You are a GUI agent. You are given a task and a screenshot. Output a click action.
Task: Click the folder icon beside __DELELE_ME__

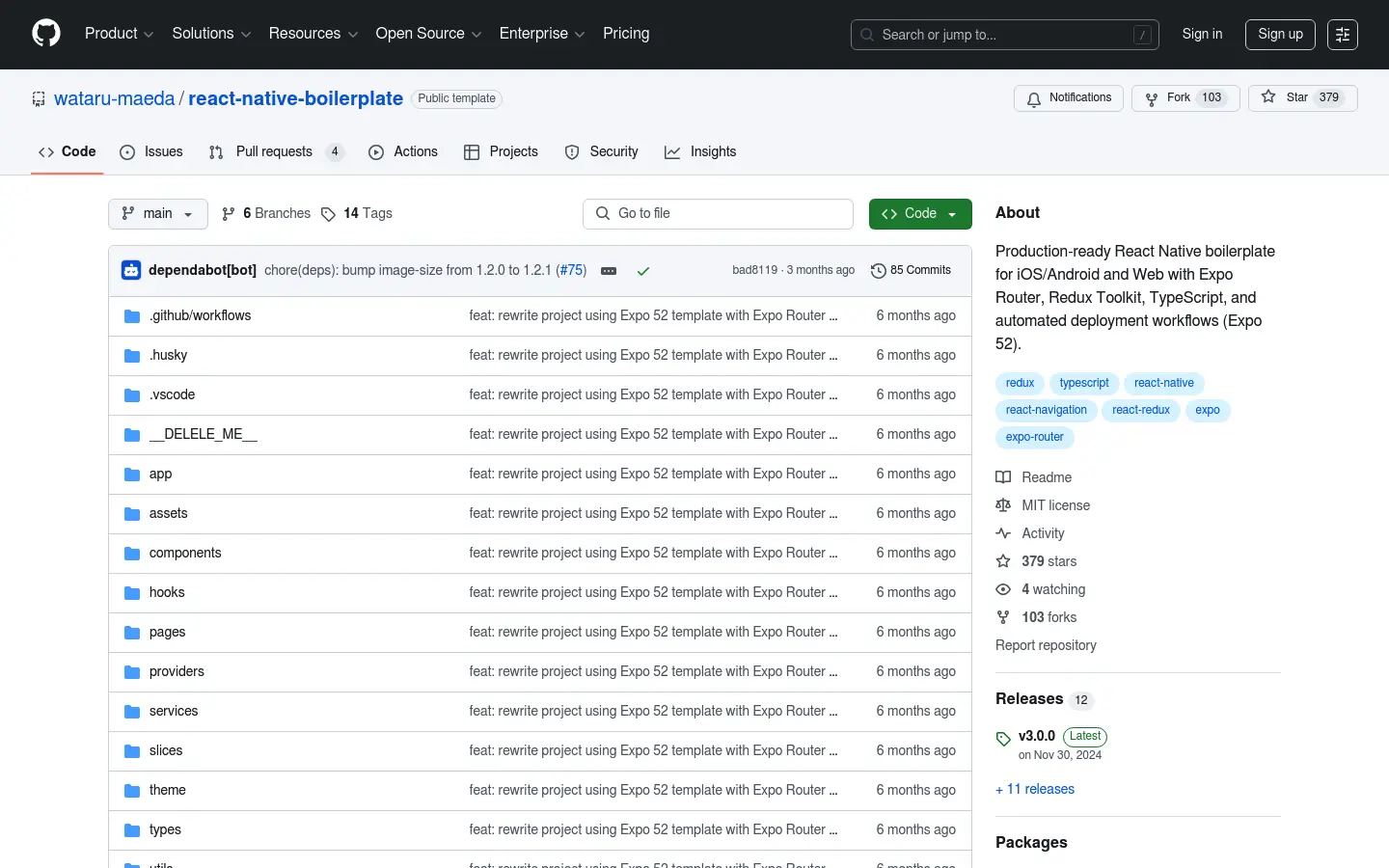point(132,435)
